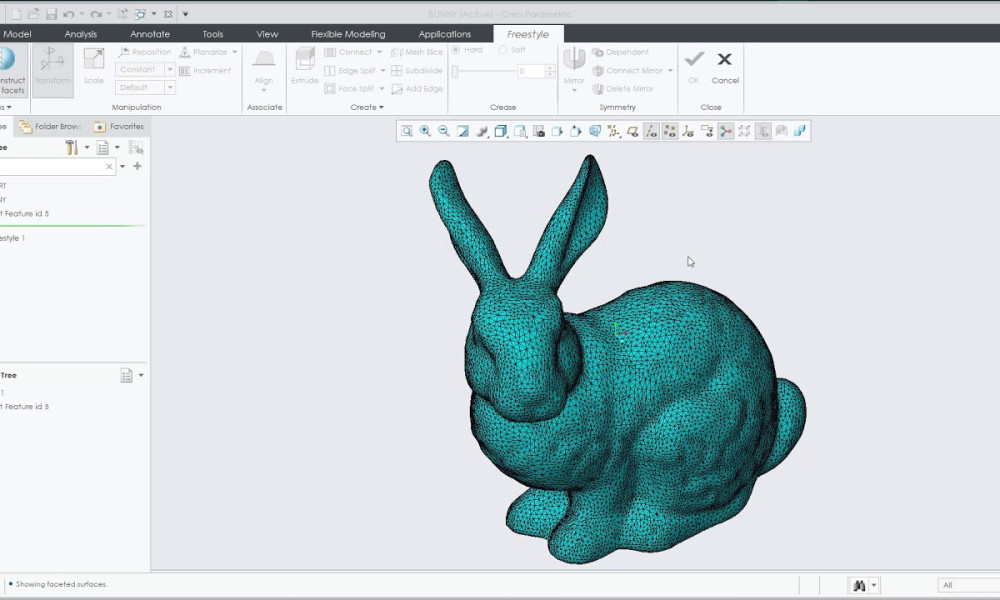Screen dimensions: 1000x600
Task: Click the Increment option
Action: coord(205,71)
